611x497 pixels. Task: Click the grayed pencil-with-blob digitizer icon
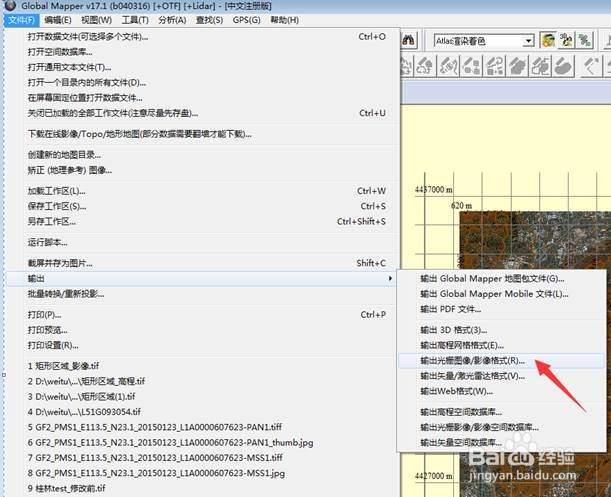tap(563, 66)
